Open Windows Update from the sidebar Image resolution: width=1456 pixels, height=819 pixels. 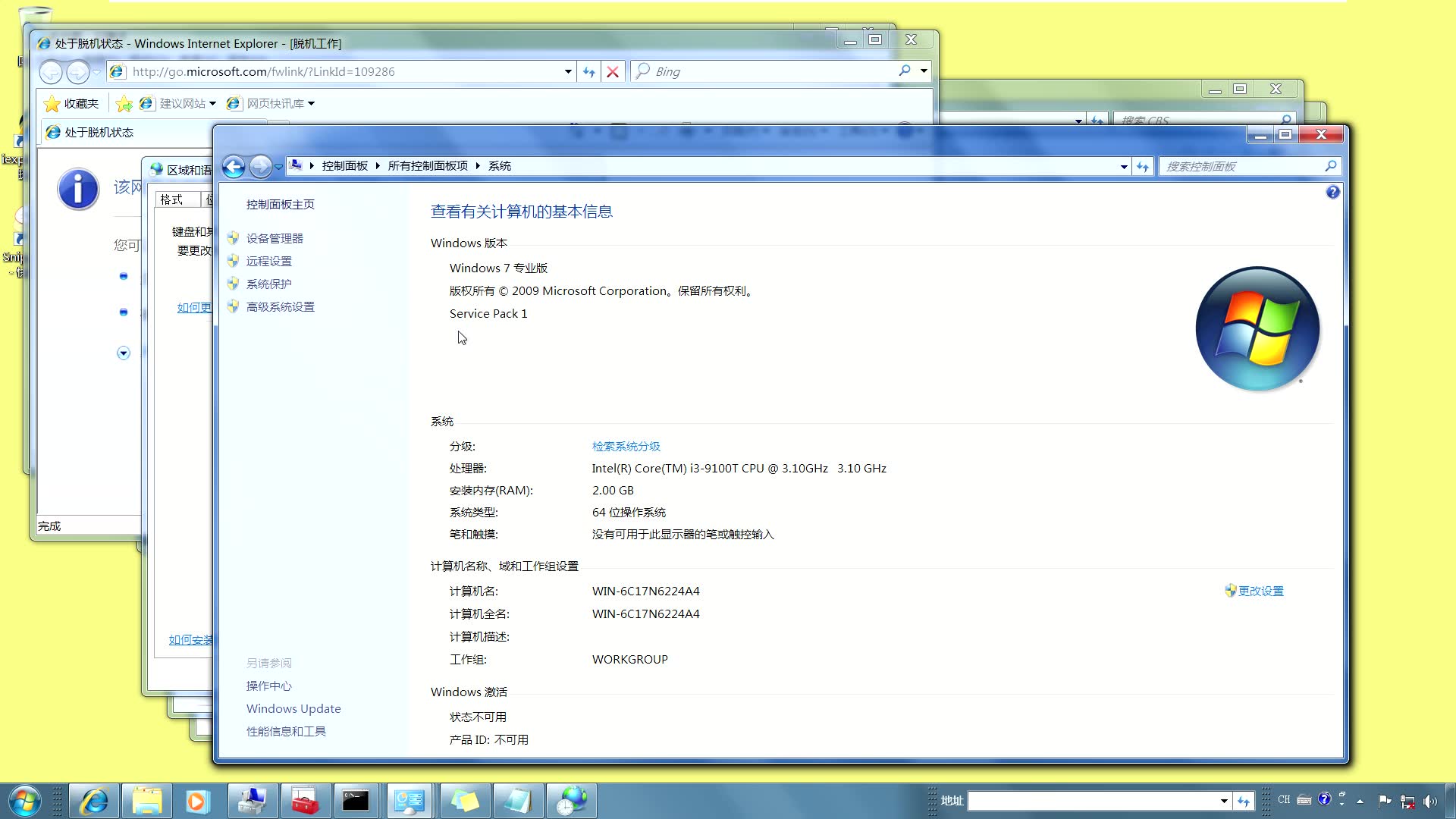coord(293,708)
